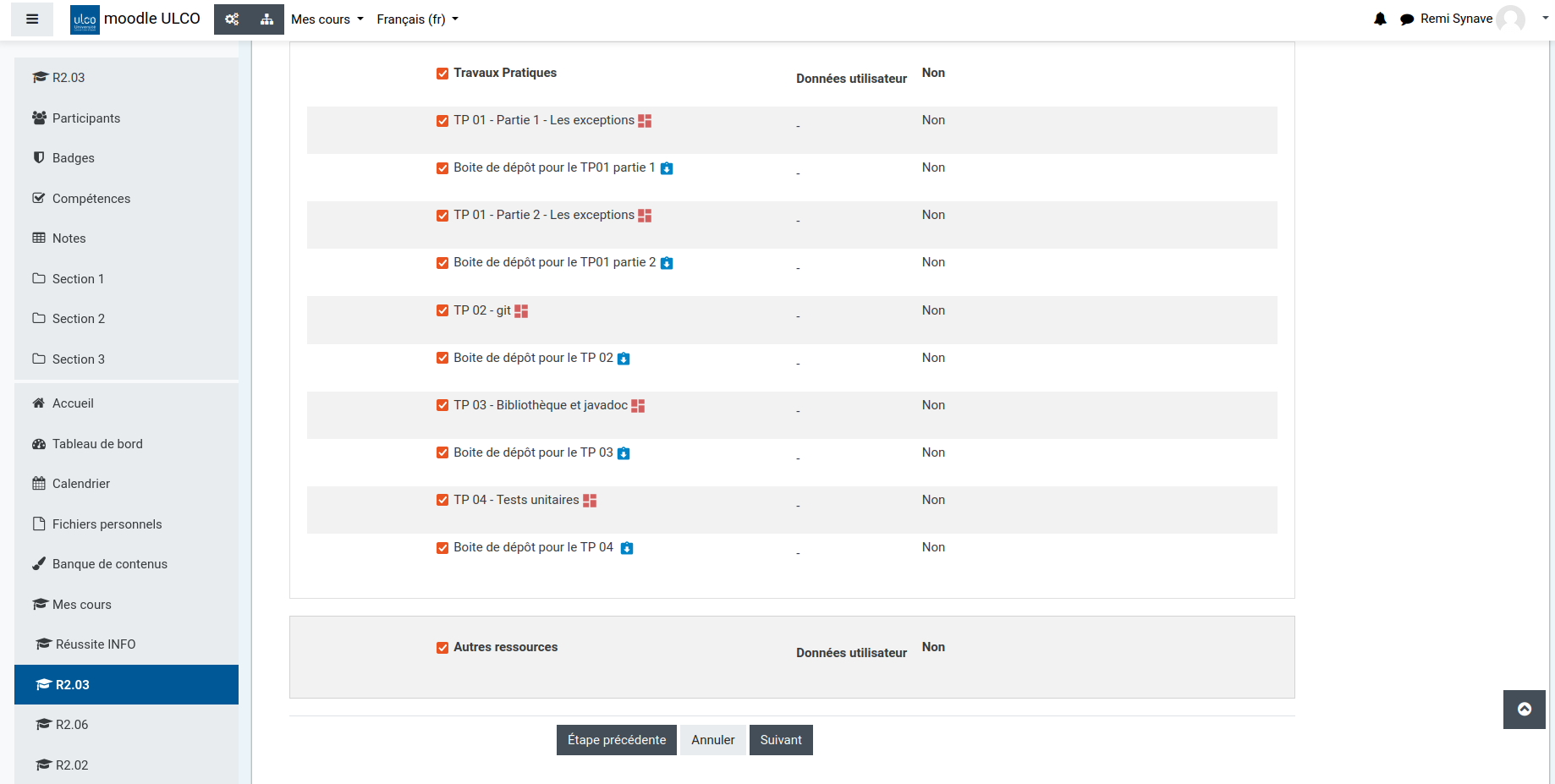1555x784 pixels.
Task: Uncheck the Travaux Pratiques checkbox
Action: (442, 74)
